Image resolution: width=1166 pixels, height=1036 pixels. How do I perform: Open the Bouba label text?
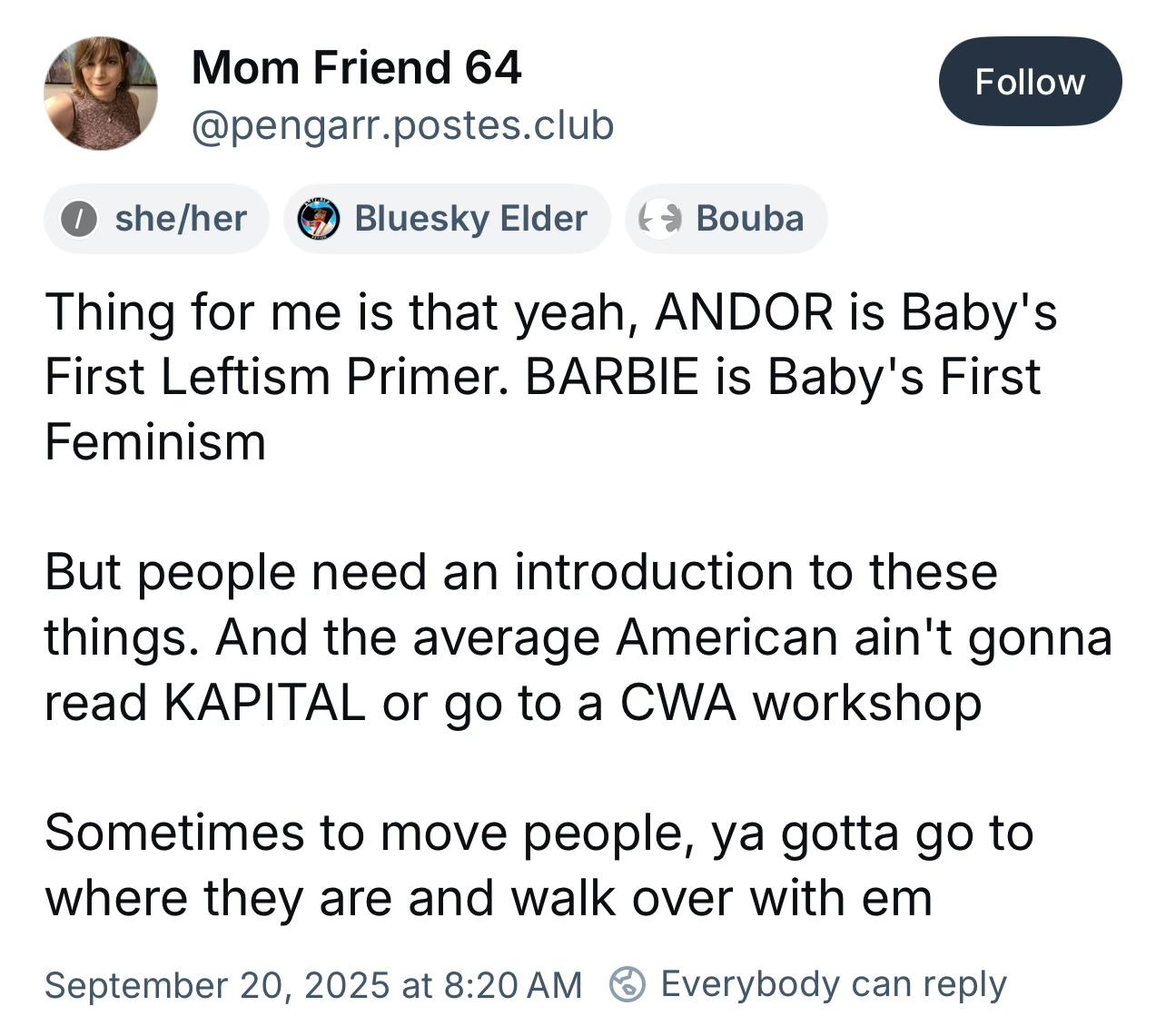coord(750,219)
